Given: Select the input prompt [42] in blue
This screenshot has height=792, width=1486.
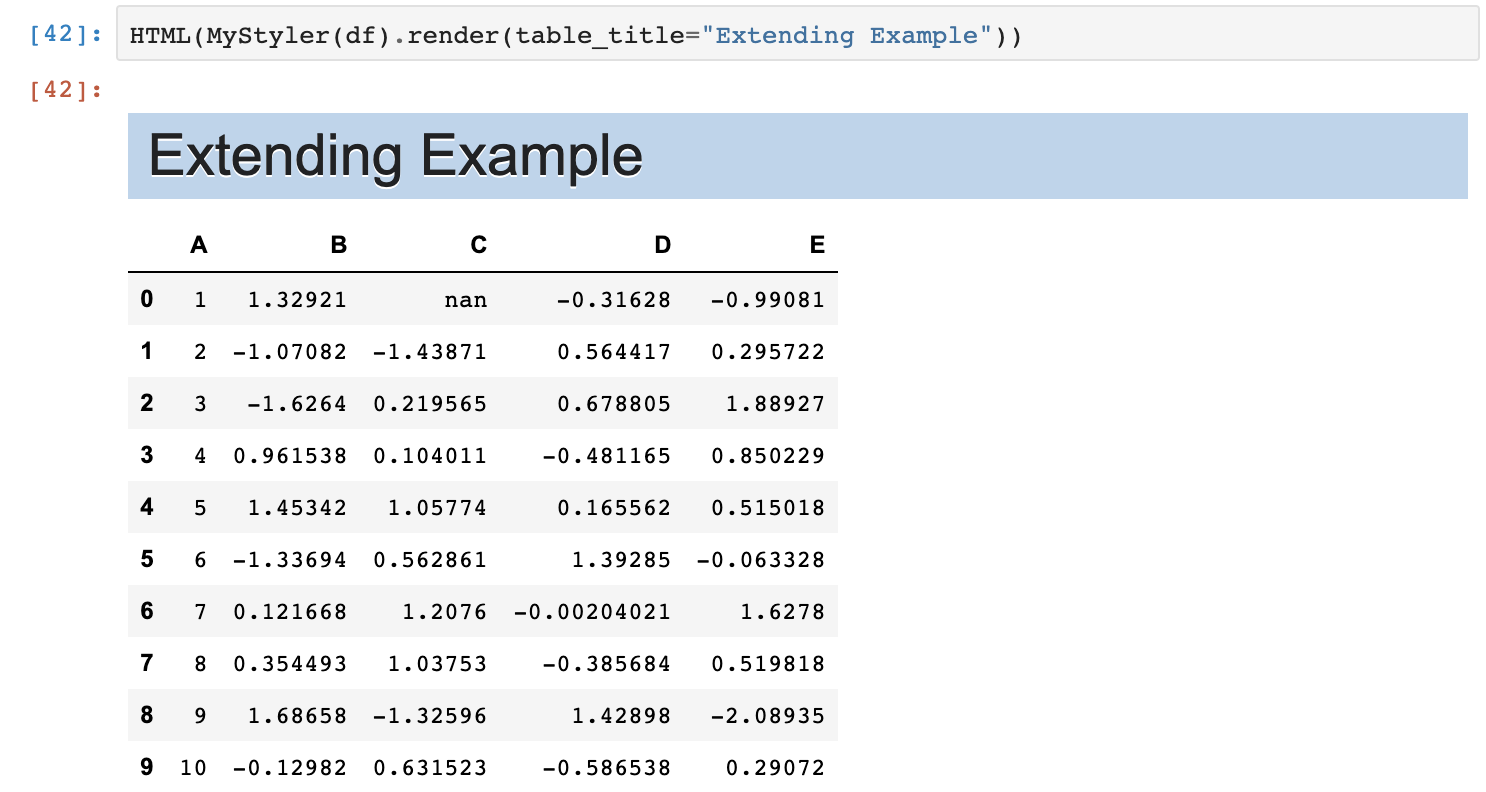Looking at the screenshot, I should (x=66, y=36).
